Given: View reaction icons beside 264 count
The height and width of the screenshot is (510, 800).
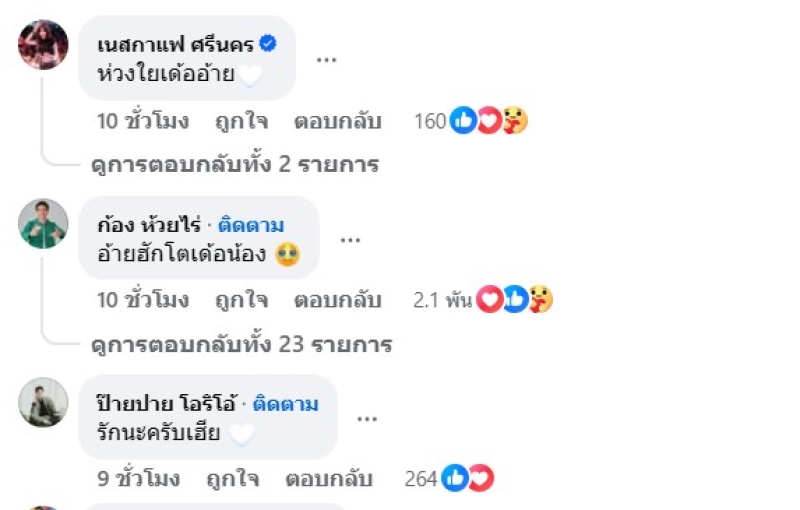Looking at the screenshot, I should point(468,479).
